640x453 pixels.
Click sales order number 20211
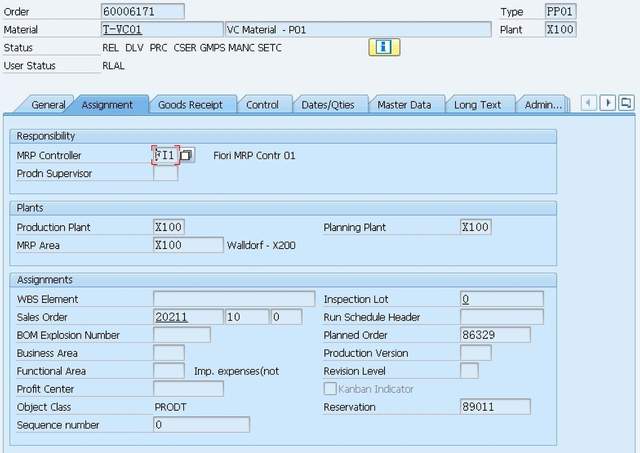tap(171, 317)
